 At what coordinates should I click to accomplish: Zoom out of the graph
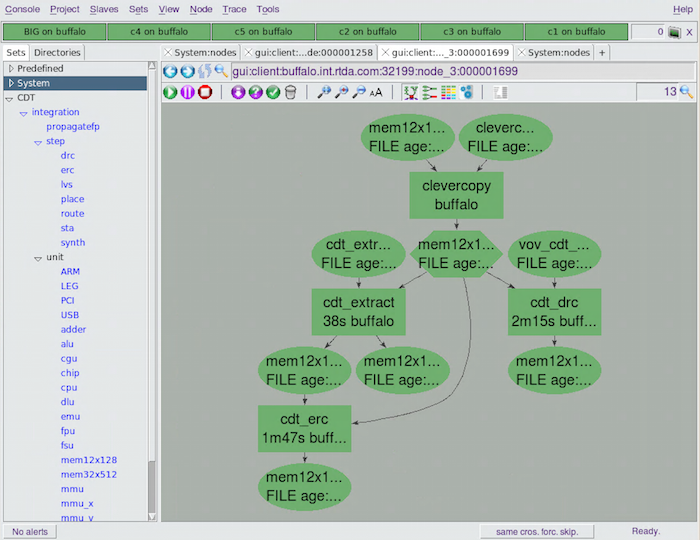[x=359, y=92]
